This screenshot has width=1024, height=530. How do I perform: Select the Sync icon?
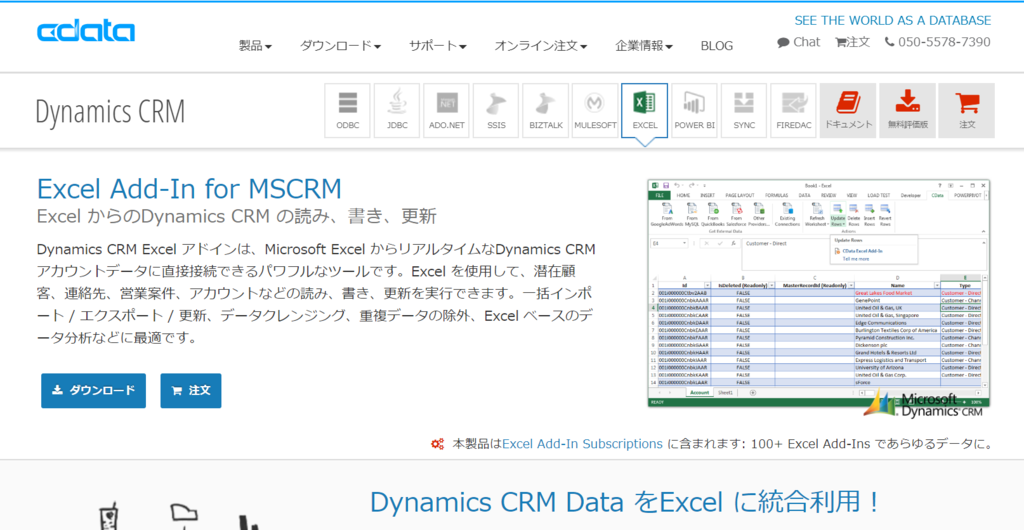pos(744,110)
